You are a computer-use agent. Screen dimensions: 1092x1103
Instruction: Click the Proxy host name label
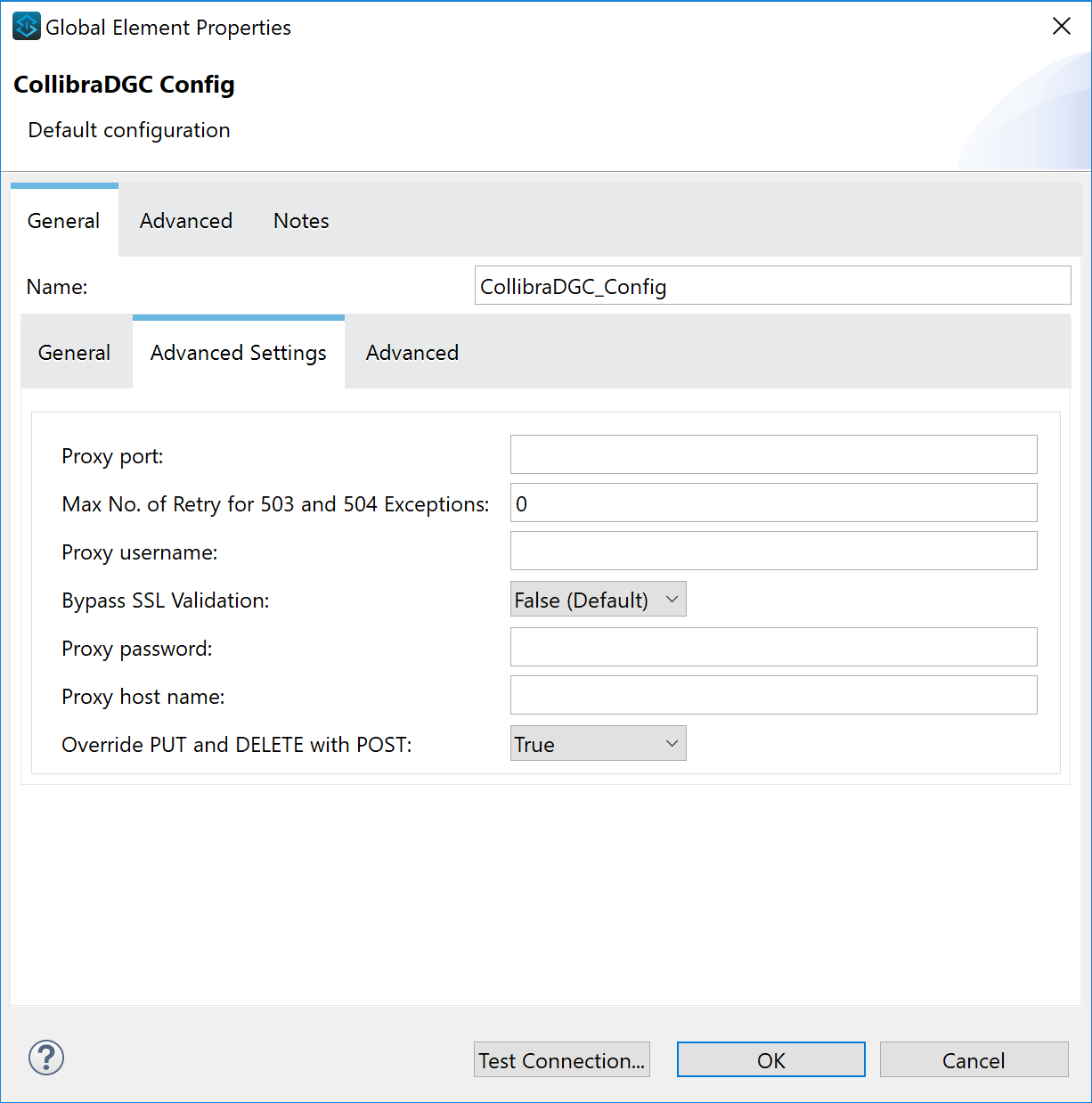[x=143, y=697]
